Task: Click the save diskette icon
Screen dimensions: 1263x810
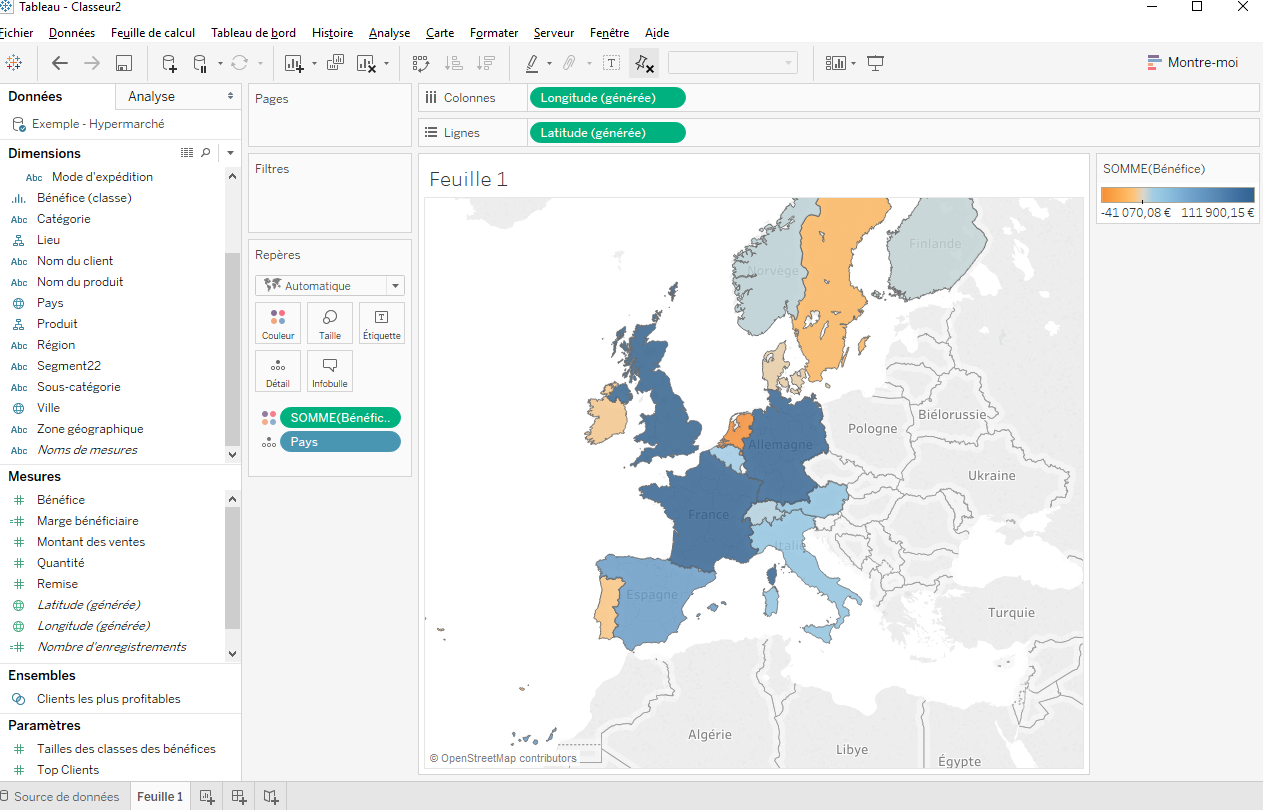Action: tap(124, 64)
